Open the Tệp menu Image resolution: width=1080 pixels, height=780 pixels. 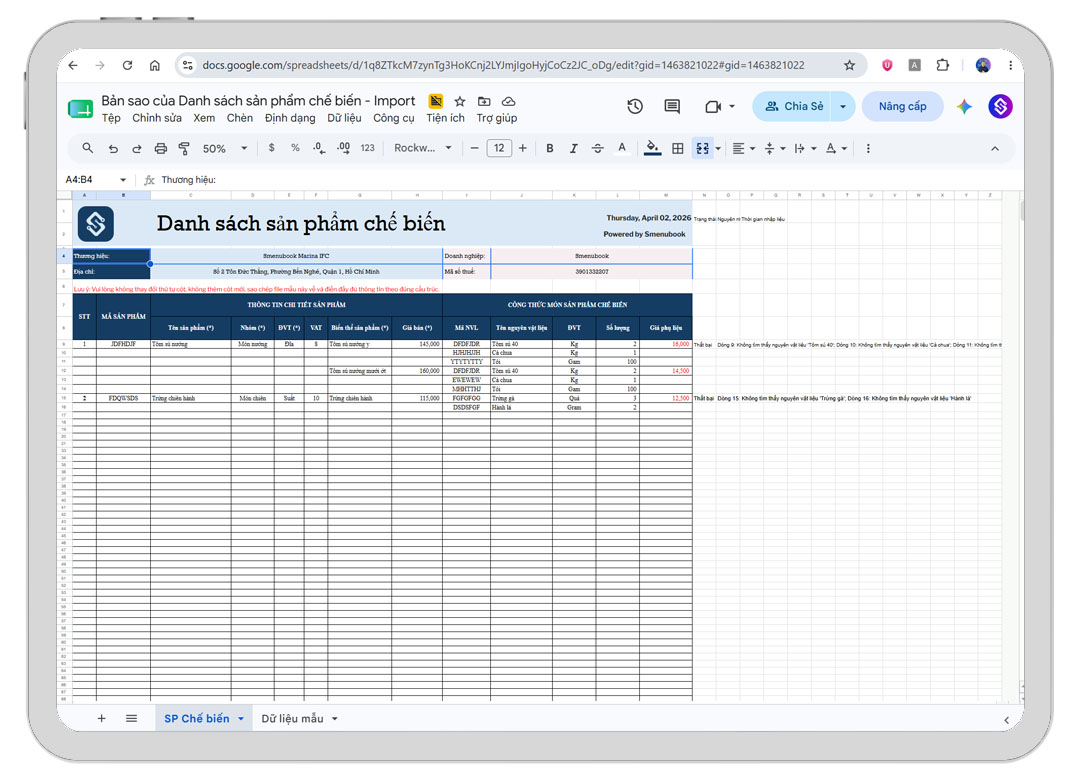click(x=111, y=119)
